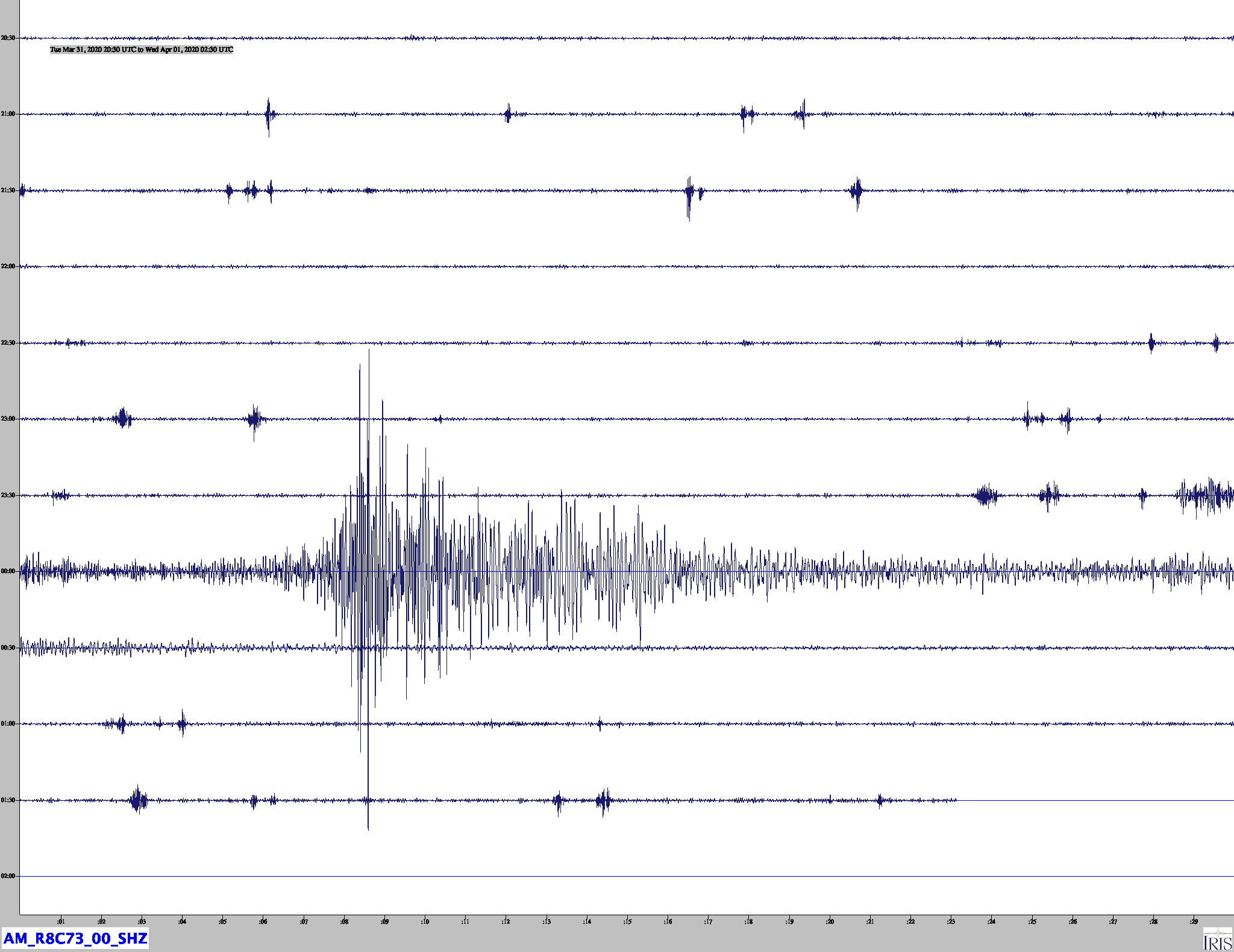Viewport: 1234px width, 952px height.
Task: Click the 02:00 row label
Action: coord(8,876)
